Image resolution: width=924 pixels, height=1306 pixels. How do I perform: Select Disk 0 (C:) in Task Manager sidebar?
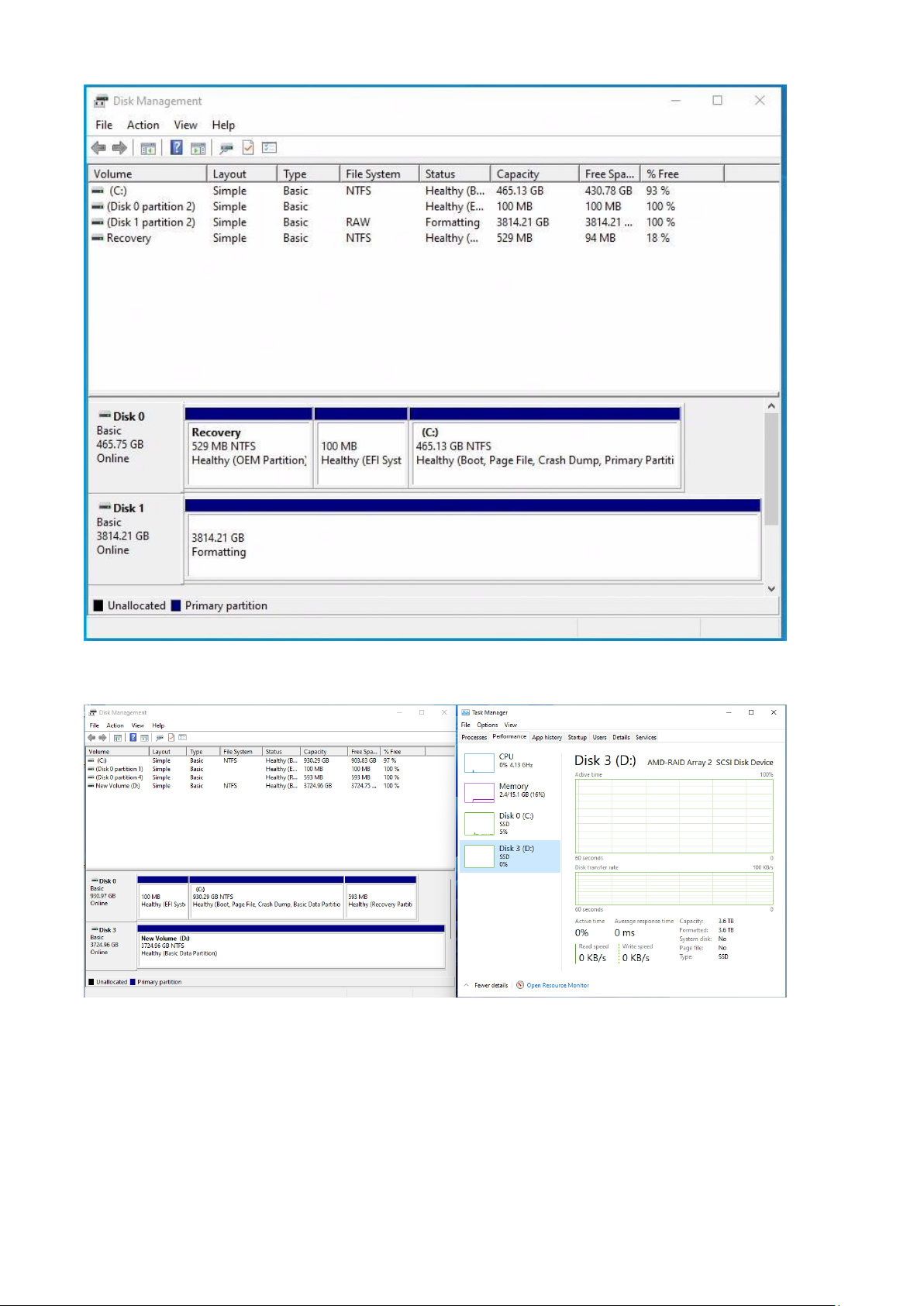[x=510, y=823]
